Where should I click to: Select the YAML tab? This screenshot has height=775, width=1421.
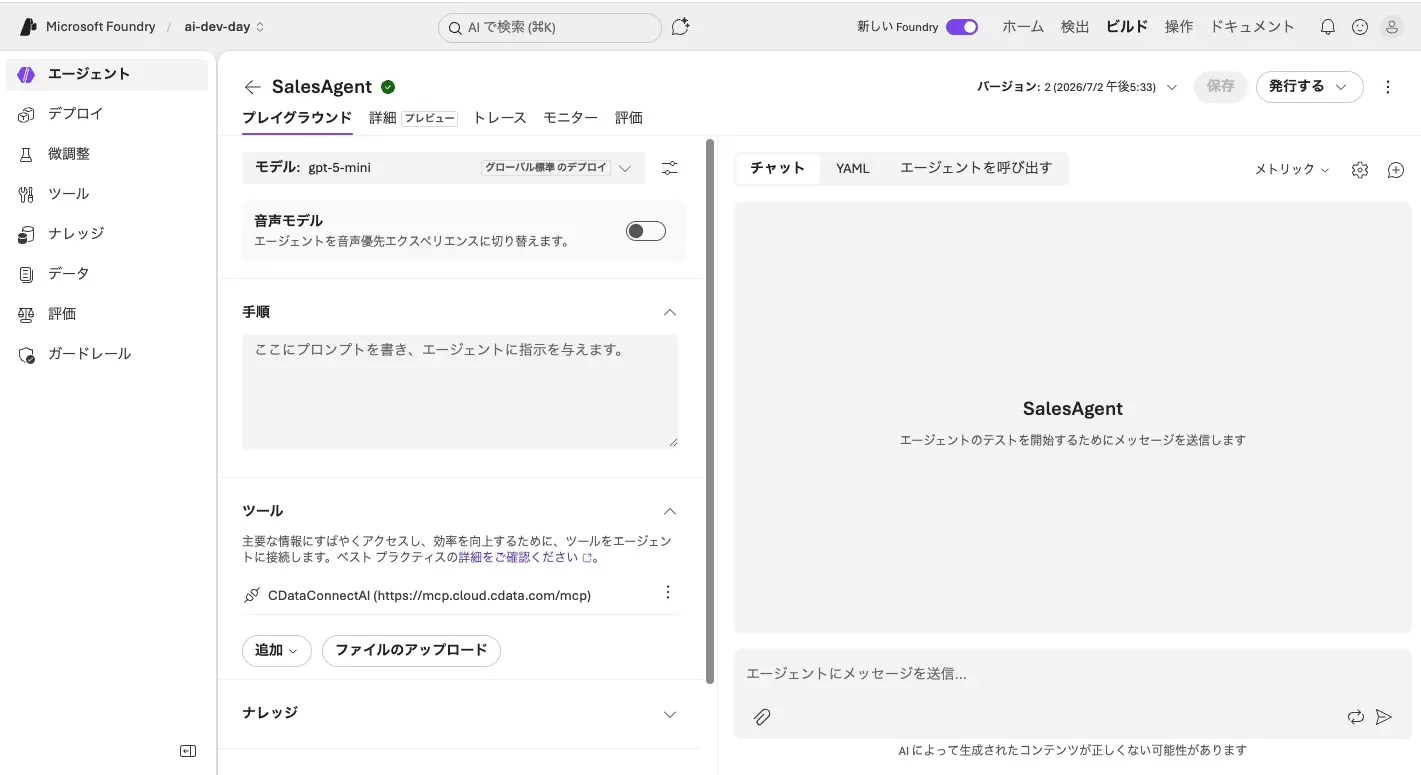click(853, 168)
